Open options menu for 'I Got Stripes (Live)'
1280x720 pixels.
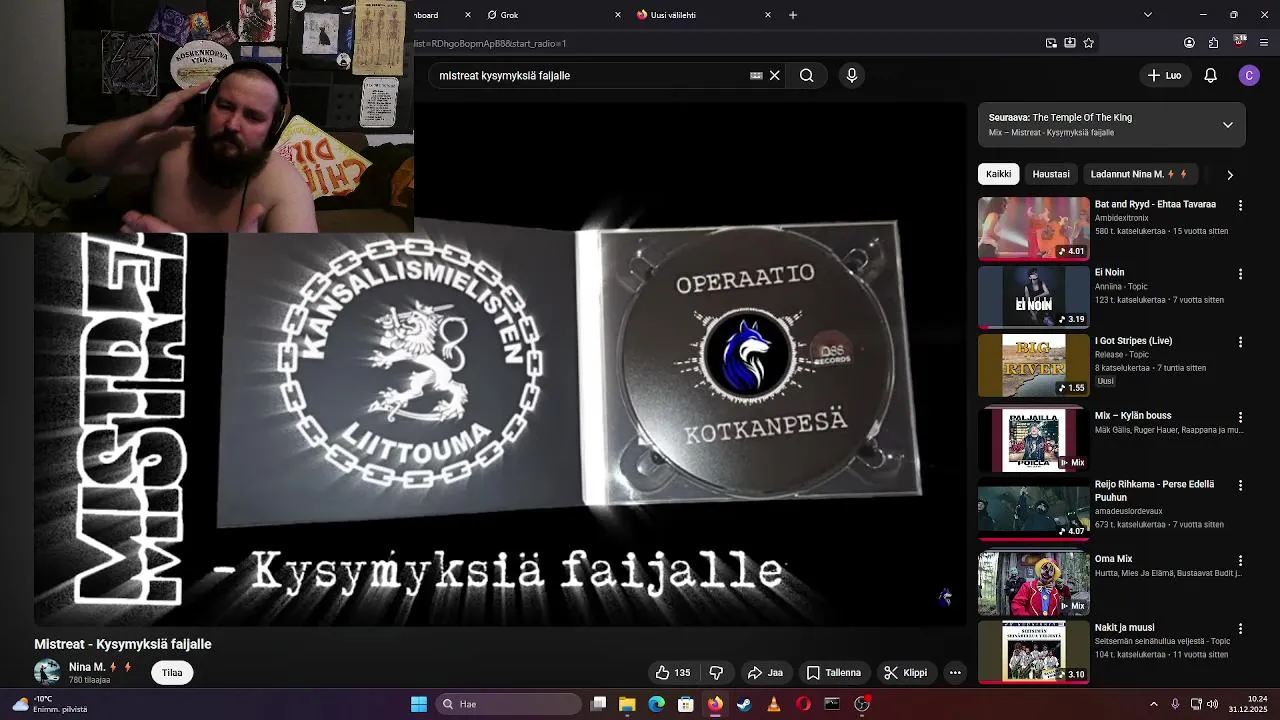click(1240, 342)
